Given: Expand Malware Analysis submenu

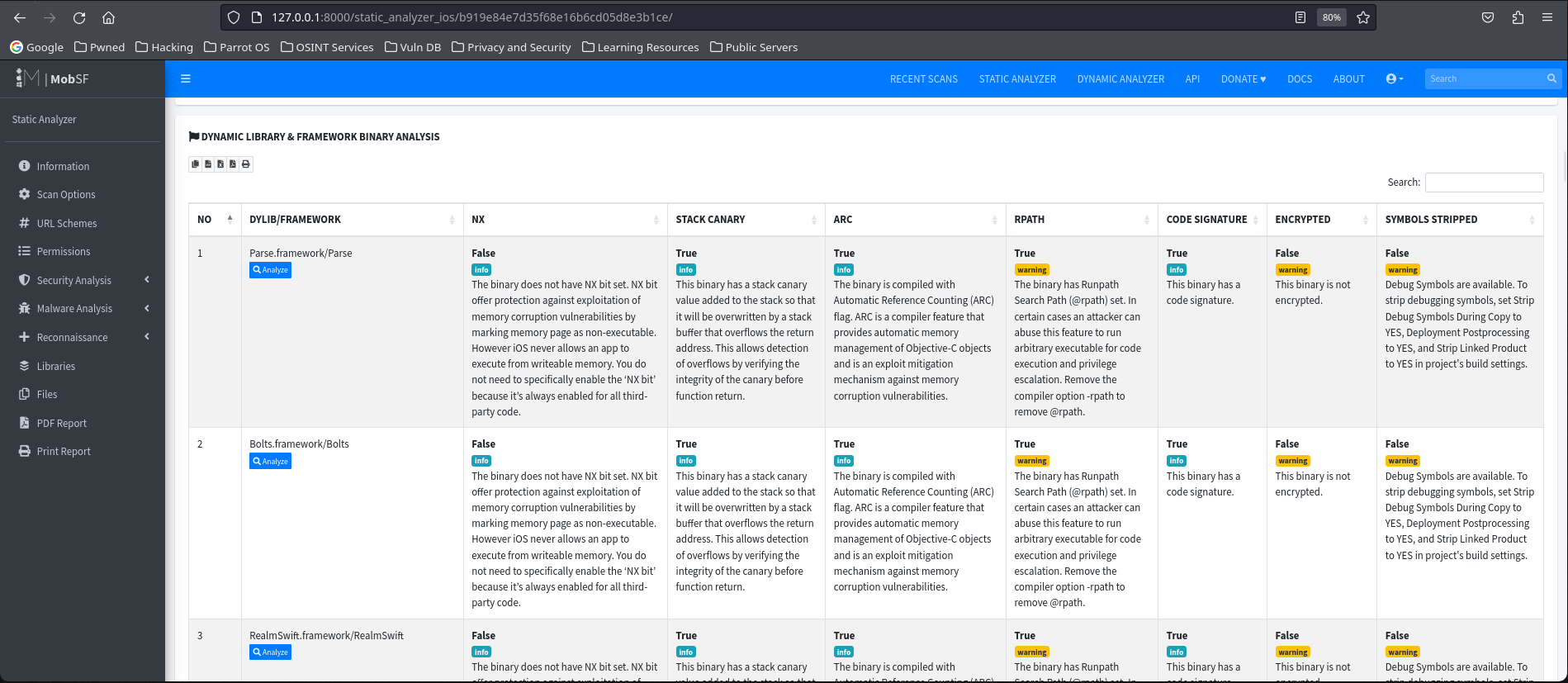Looking at the screenshot, I should pos(83,309).
